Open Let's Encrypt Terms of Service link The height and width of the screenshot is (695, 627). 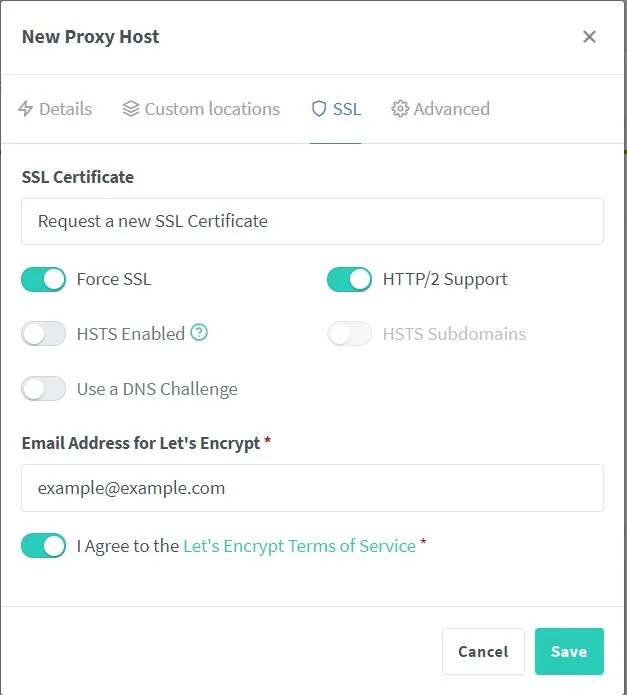click(300, 546)
